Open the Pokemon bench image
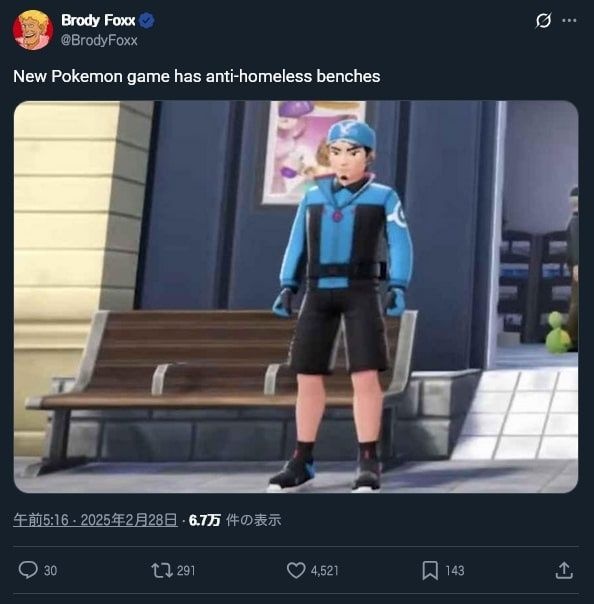The image size is (594, 604). (x=296, y=297)
